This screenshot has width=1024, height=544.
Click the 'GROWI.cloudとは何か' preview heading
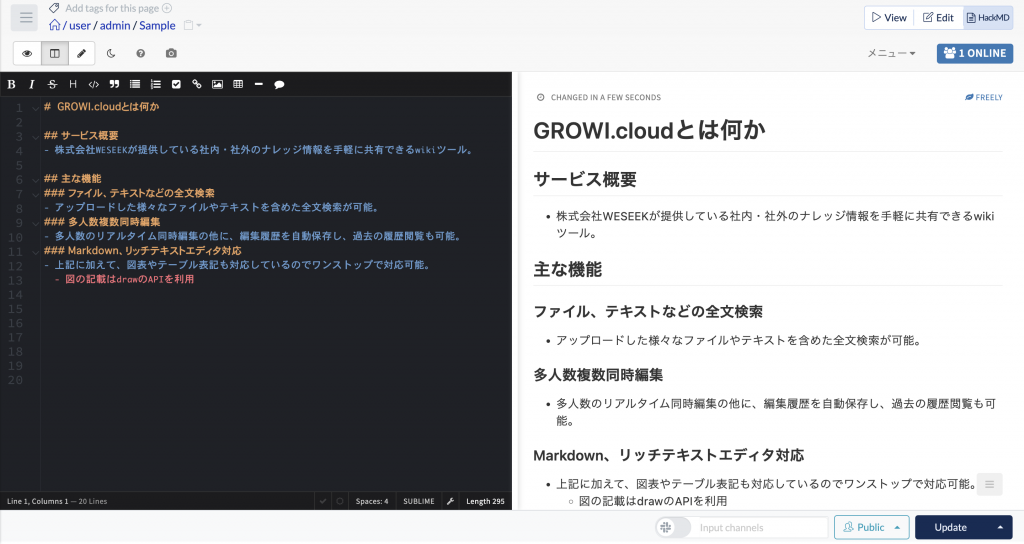click(649, 130)
